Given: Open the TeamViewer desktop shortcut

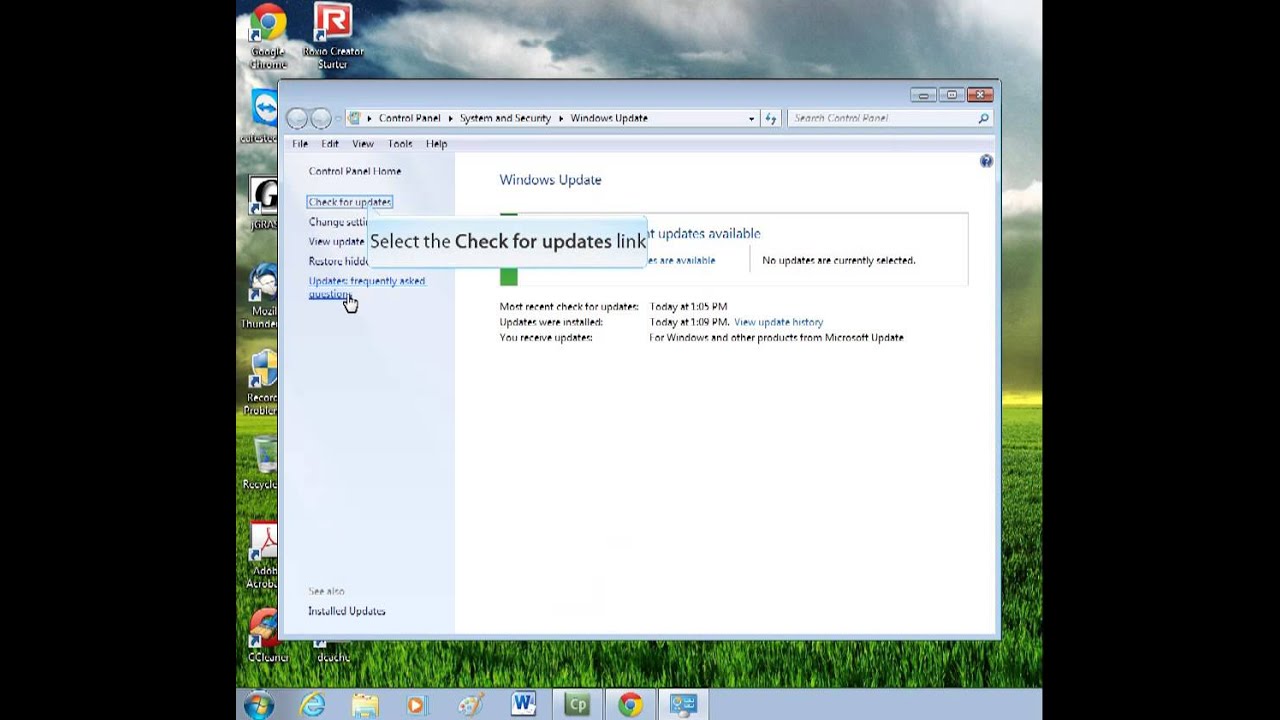Looking at the screenshot, I should pos(263,117).
